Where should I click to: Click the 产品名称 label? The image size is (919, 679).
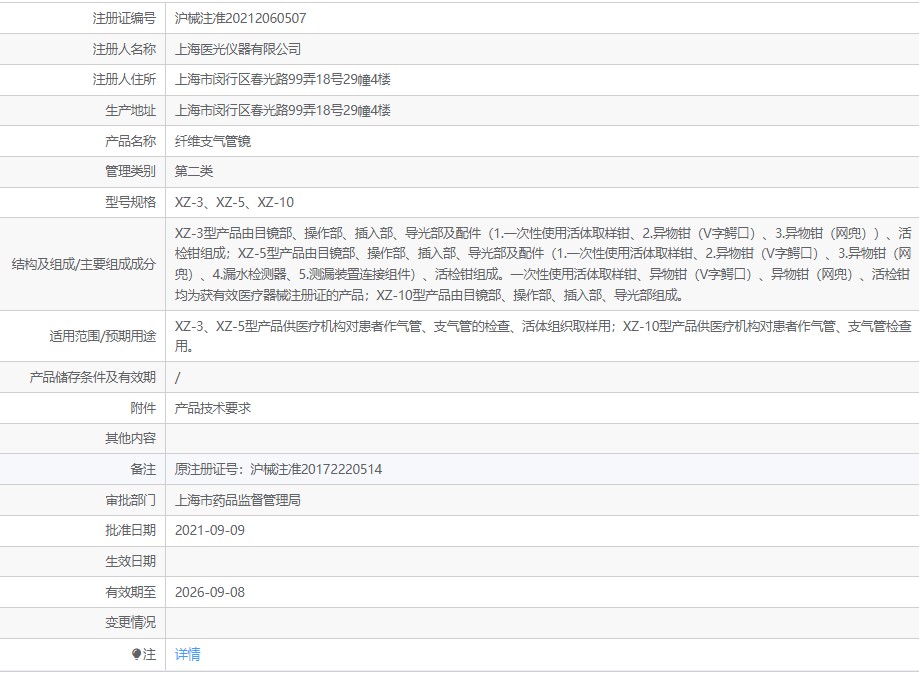point(131,141)
